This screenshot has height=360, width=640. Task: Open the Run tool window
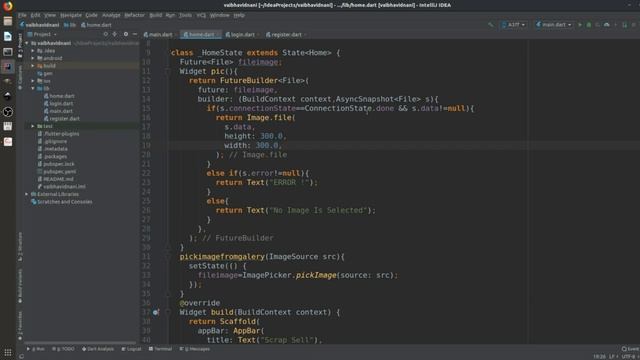tap(36, 349)
